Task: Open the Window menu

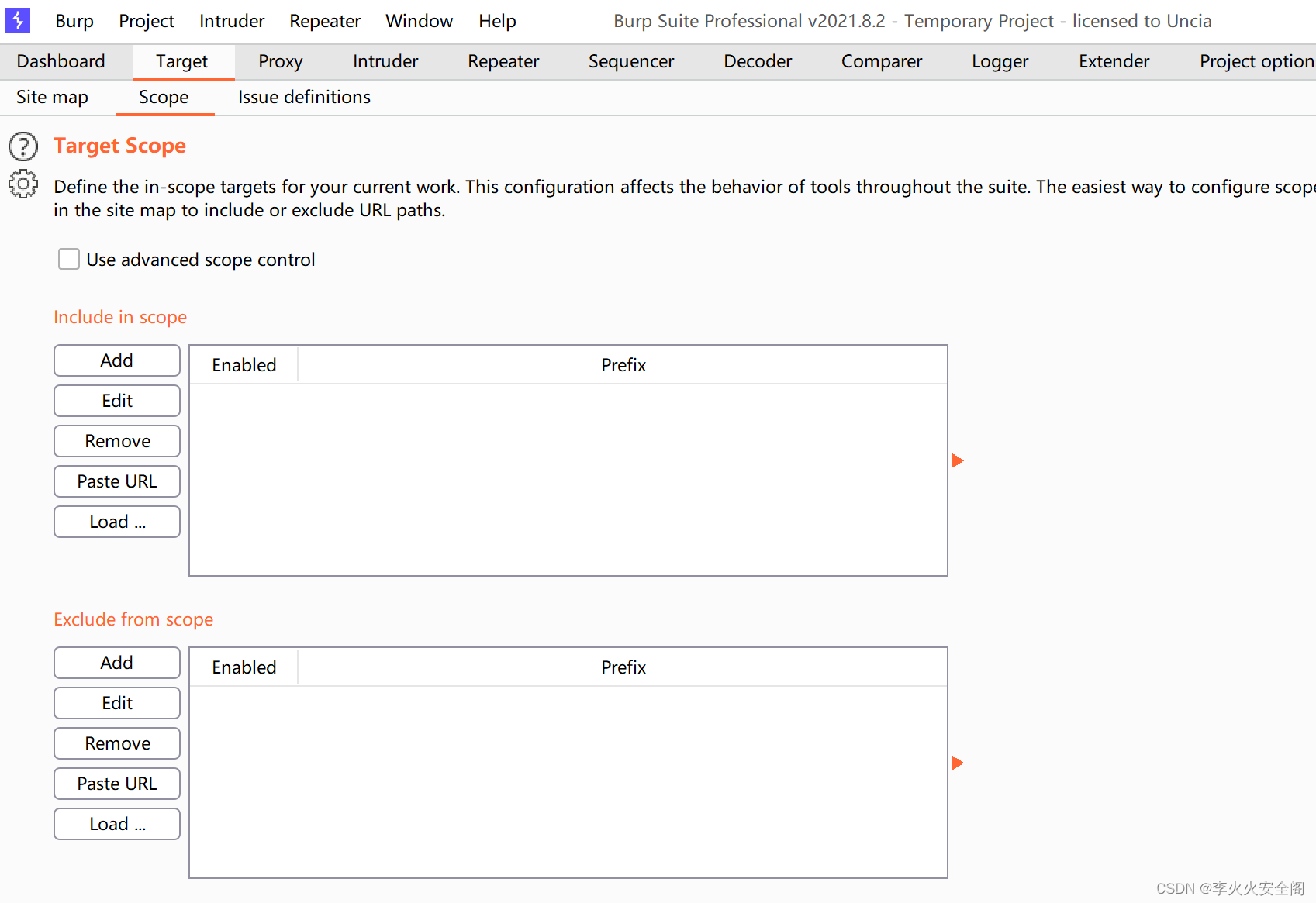Action: (420, 21)
